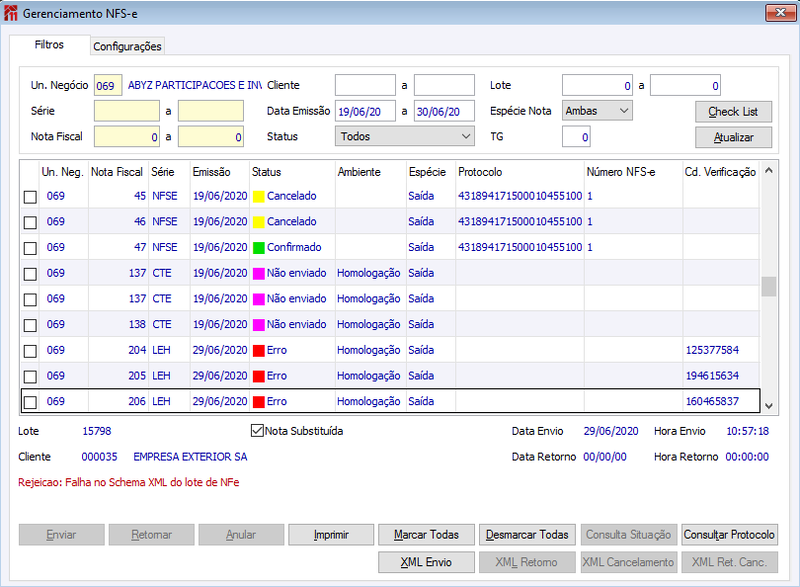800x587 pixels.
Task: Click the Data Emissão start field 19/06/20
Action: [365, 111]
